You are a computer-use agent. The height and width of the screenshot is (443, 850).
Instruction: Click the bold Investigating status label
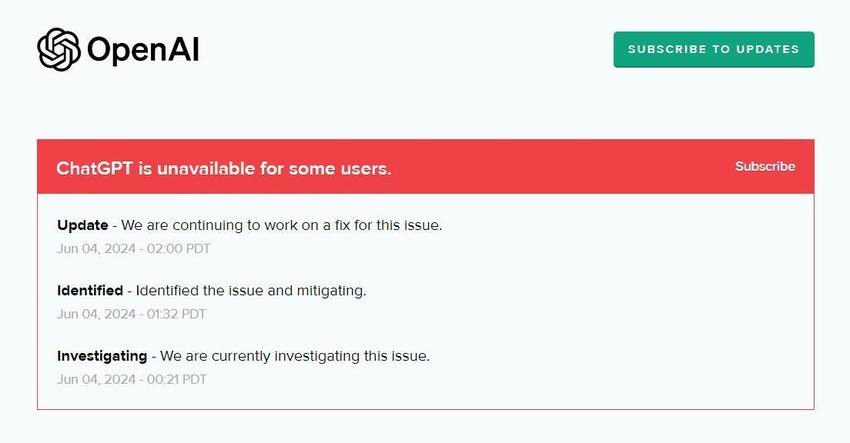pos(102,355)
